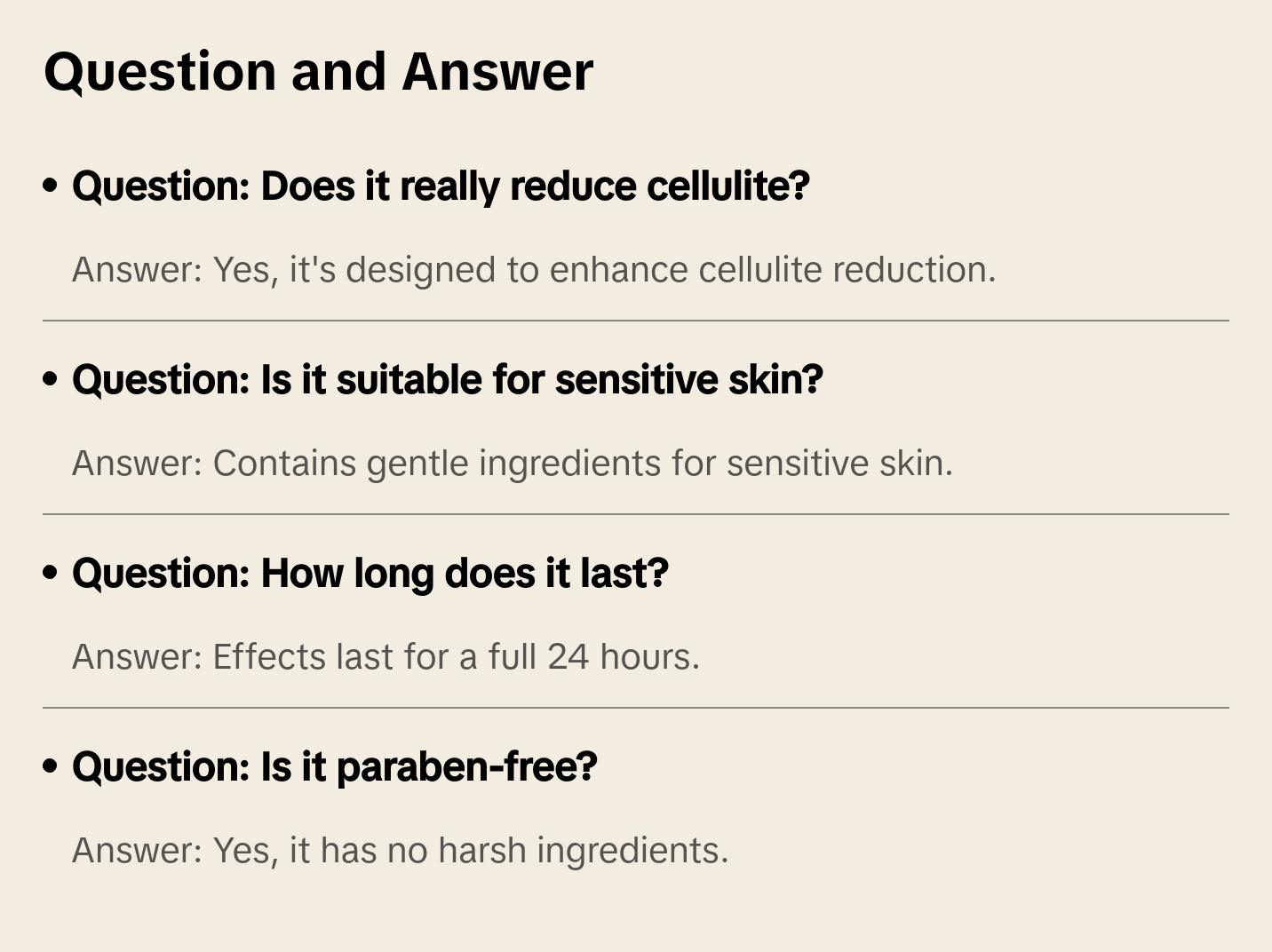Screen dimensions: 1272x952
Task: Select "Is it suitable for sensitive skin?" question
Action: 447,380
